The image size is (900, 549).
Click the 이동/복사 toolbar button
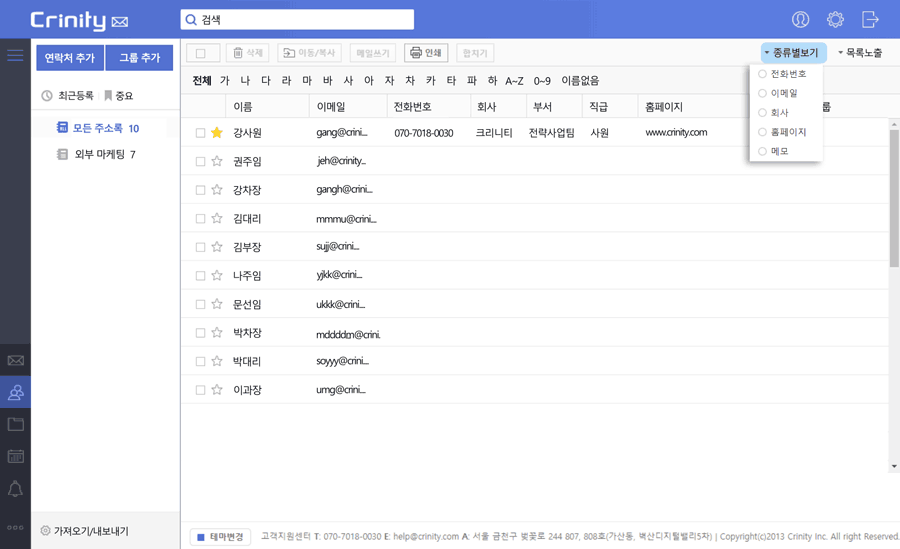pyautogui.click(x=309, y=53)
